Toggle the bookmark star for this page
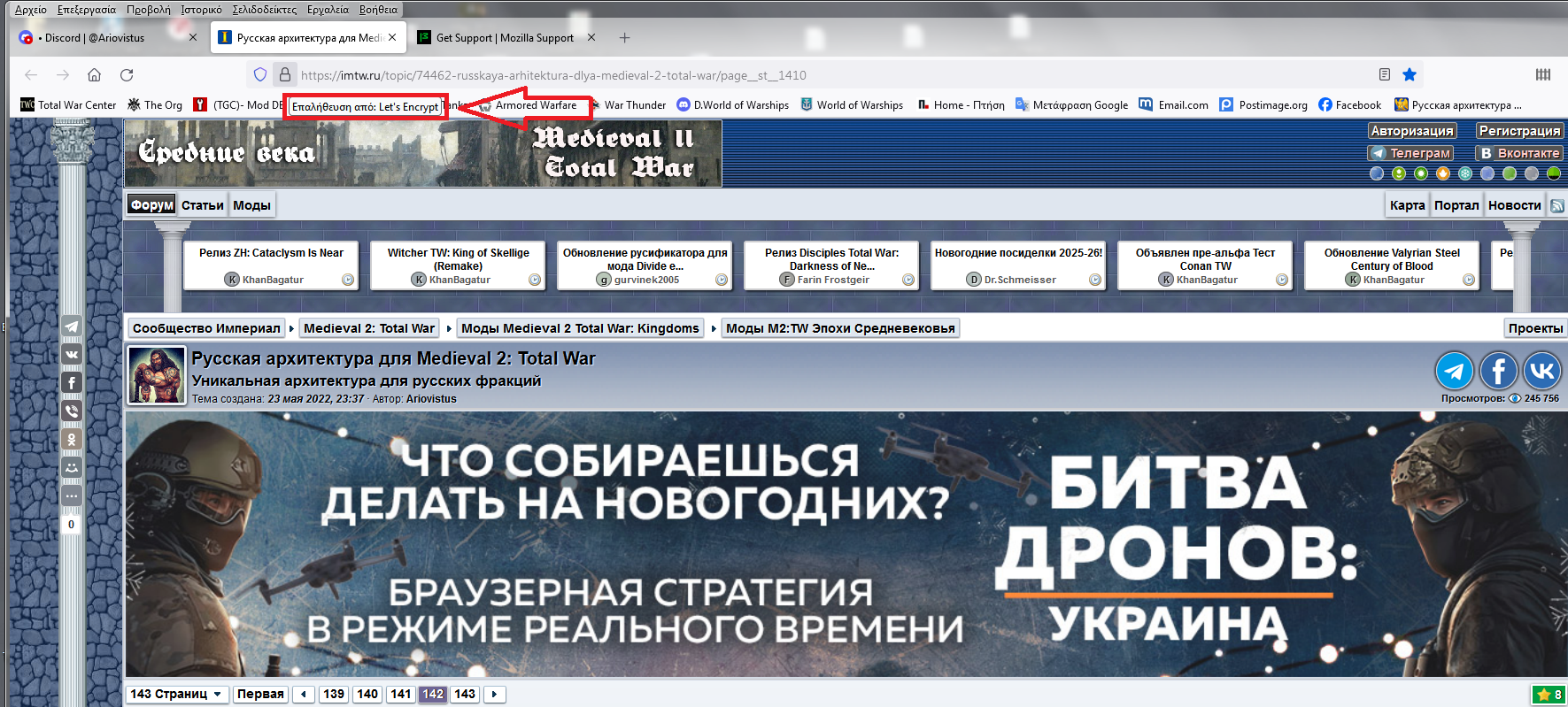This screenshot has width=1568, height=707. click(1410, 75)
